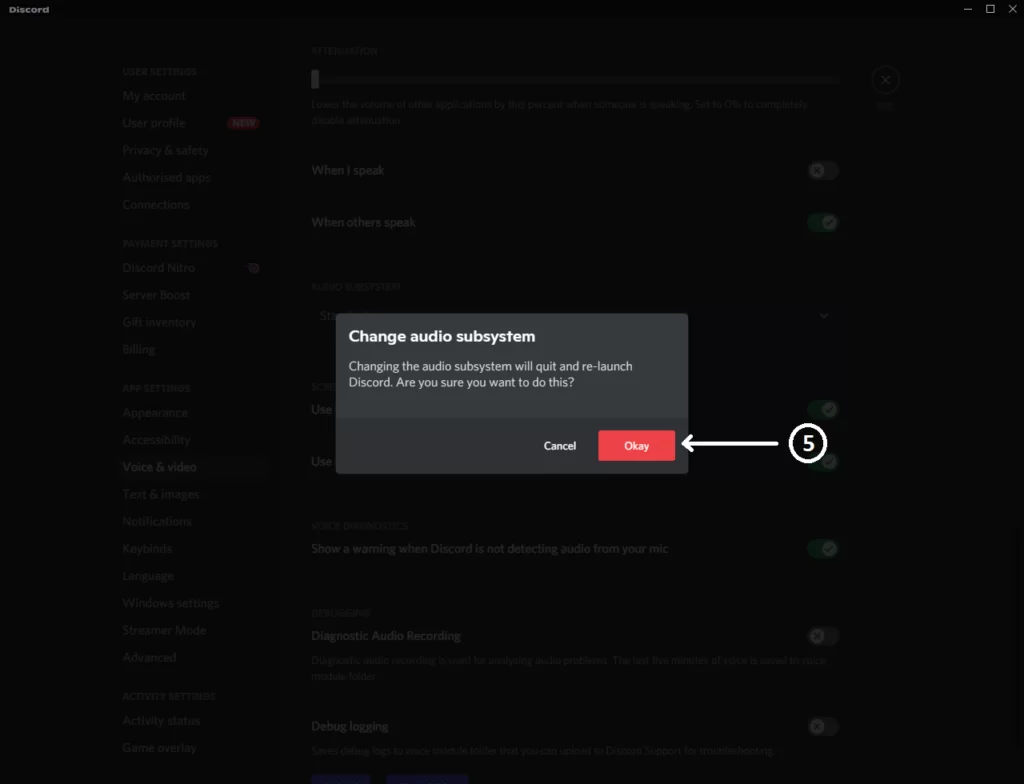Screen dimensions: 1024x784
Task: Switch to Appearance settings
Action: tap(155, 413)
